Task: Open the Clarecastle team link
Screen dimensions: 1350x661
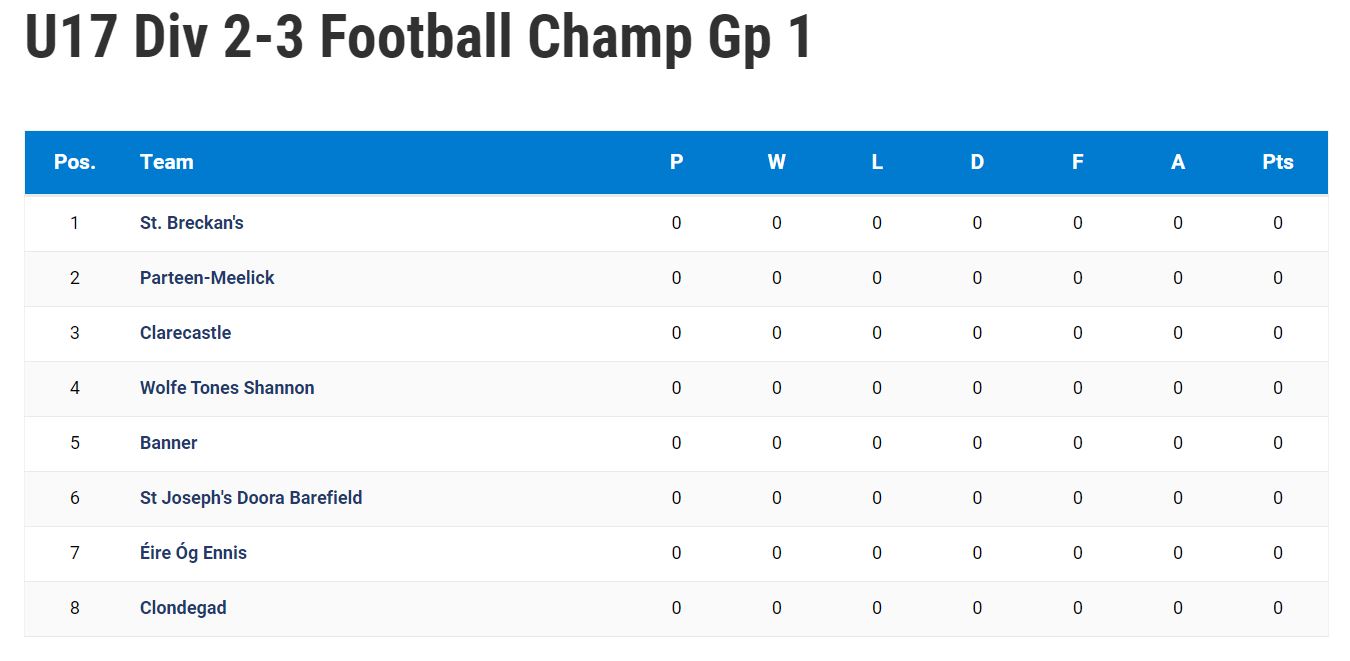Action: coord(185,333)
